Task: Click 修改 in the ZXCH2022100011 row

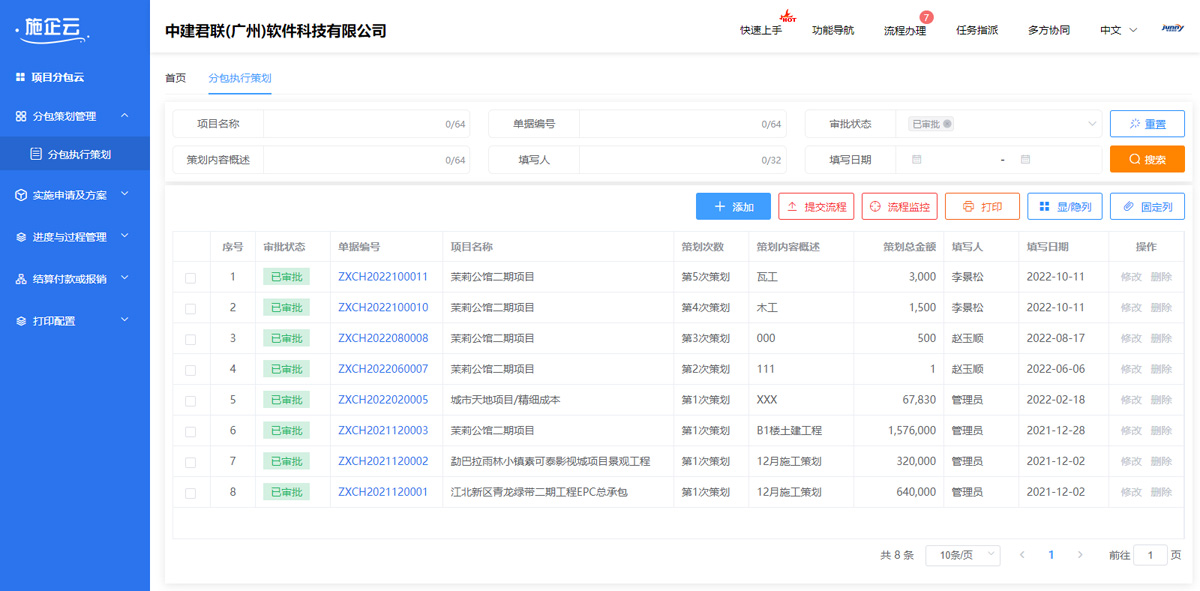Action: coord(1131,277)
